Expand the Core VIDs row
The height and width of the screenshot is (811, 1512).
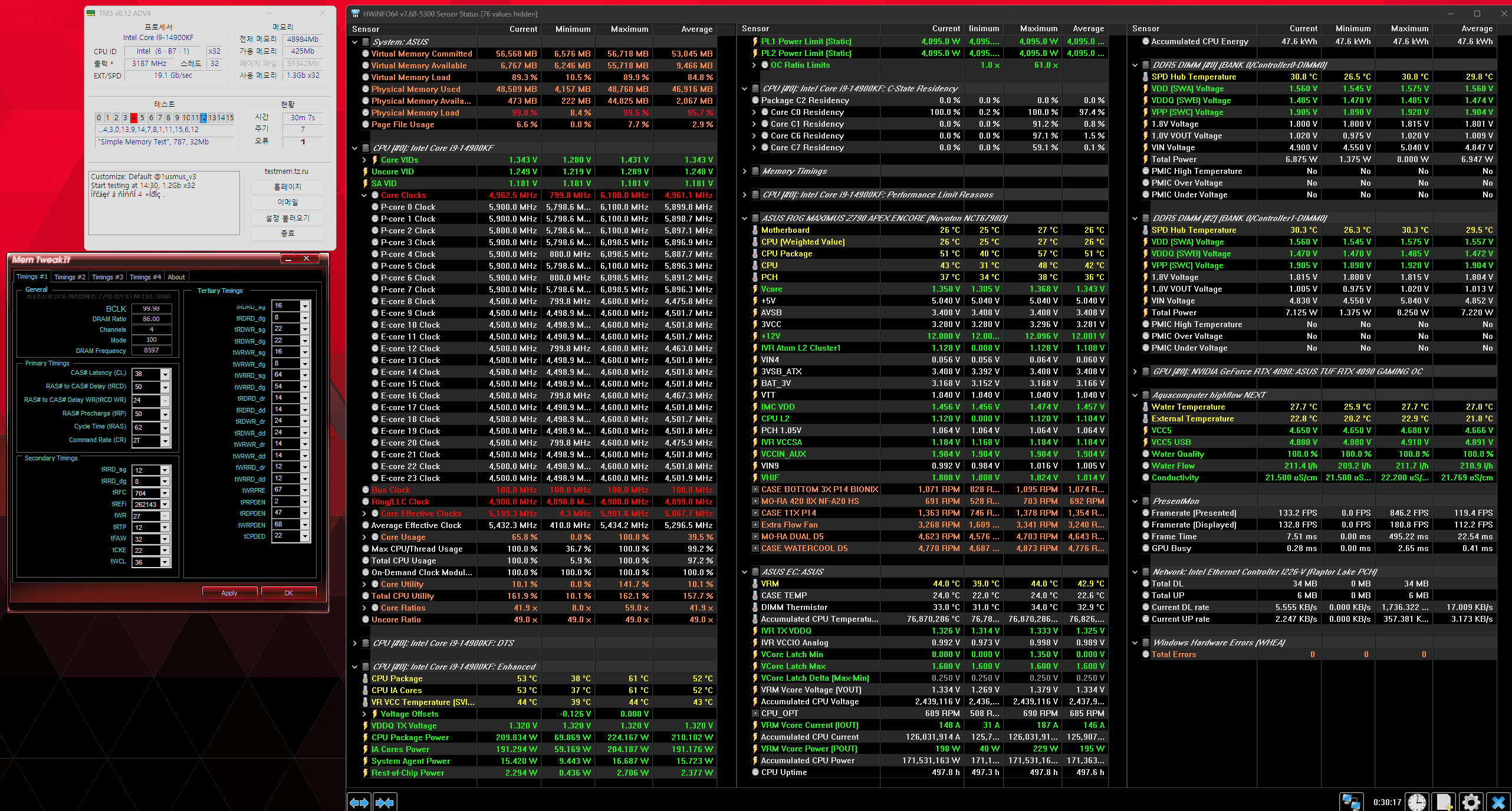(x=364, y=160)
